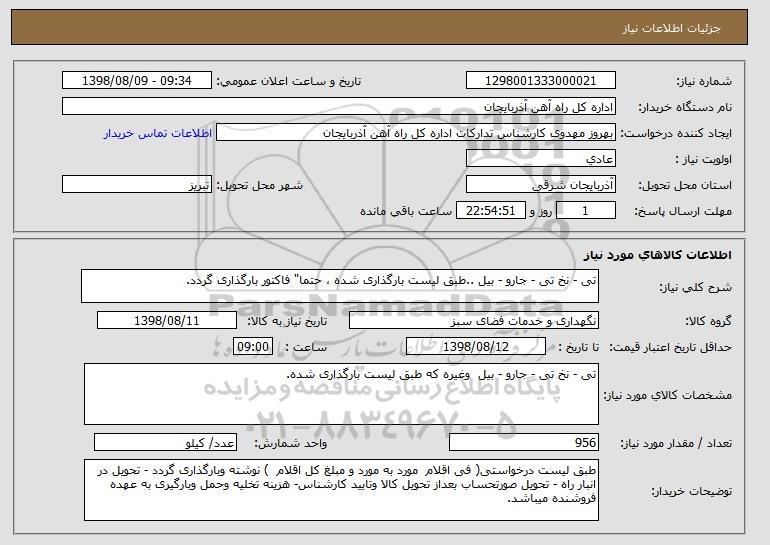Image resolution: width=770 pixels, height=545 pixels.
Task: Open the buyer contact information link
Action: [x=158, y=133]
